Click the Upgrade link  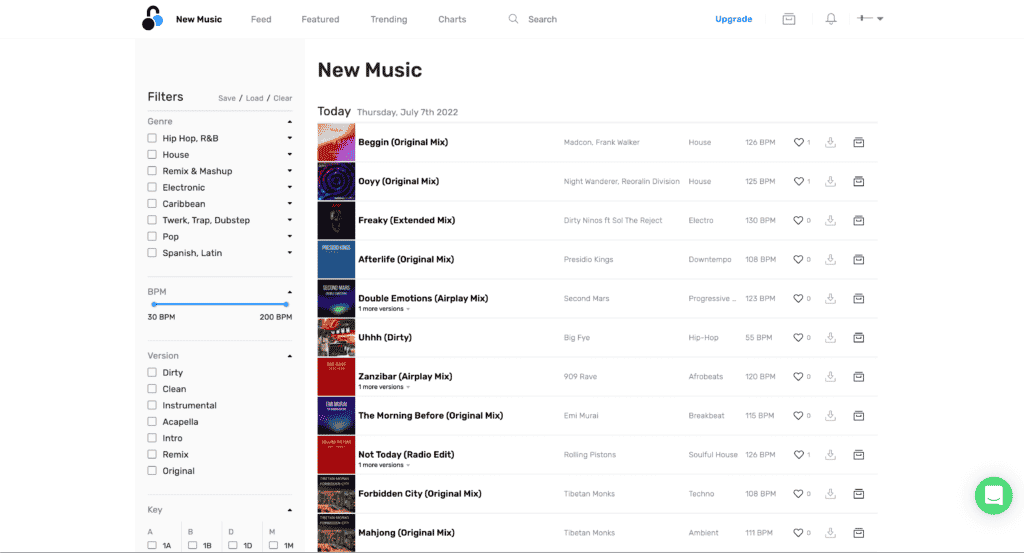click(x=733, y=19)
